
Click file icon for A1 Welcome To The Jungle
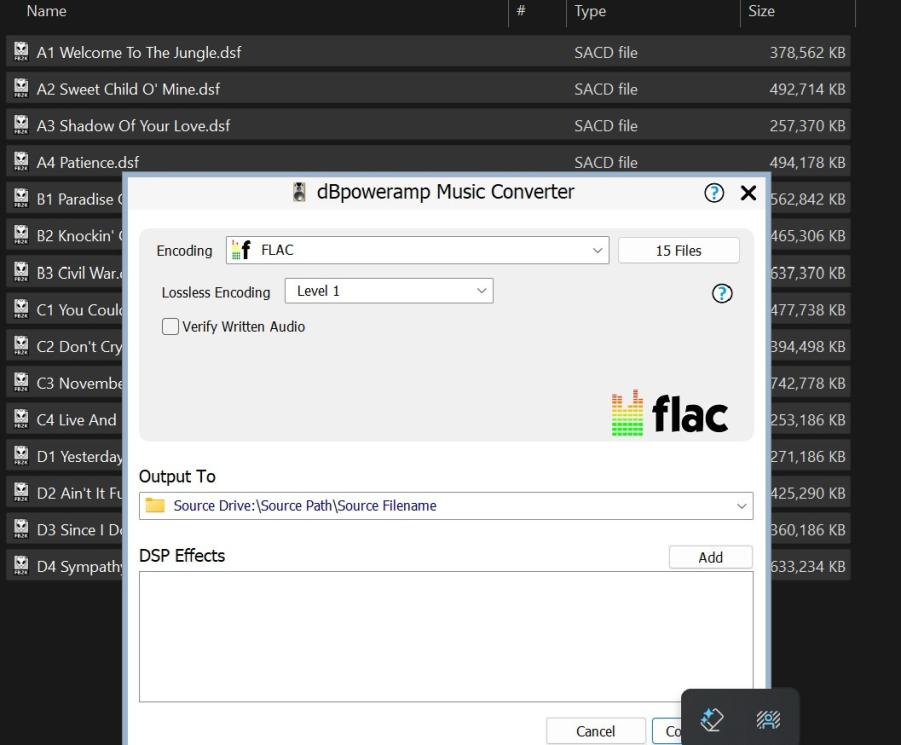click(21, 52)
